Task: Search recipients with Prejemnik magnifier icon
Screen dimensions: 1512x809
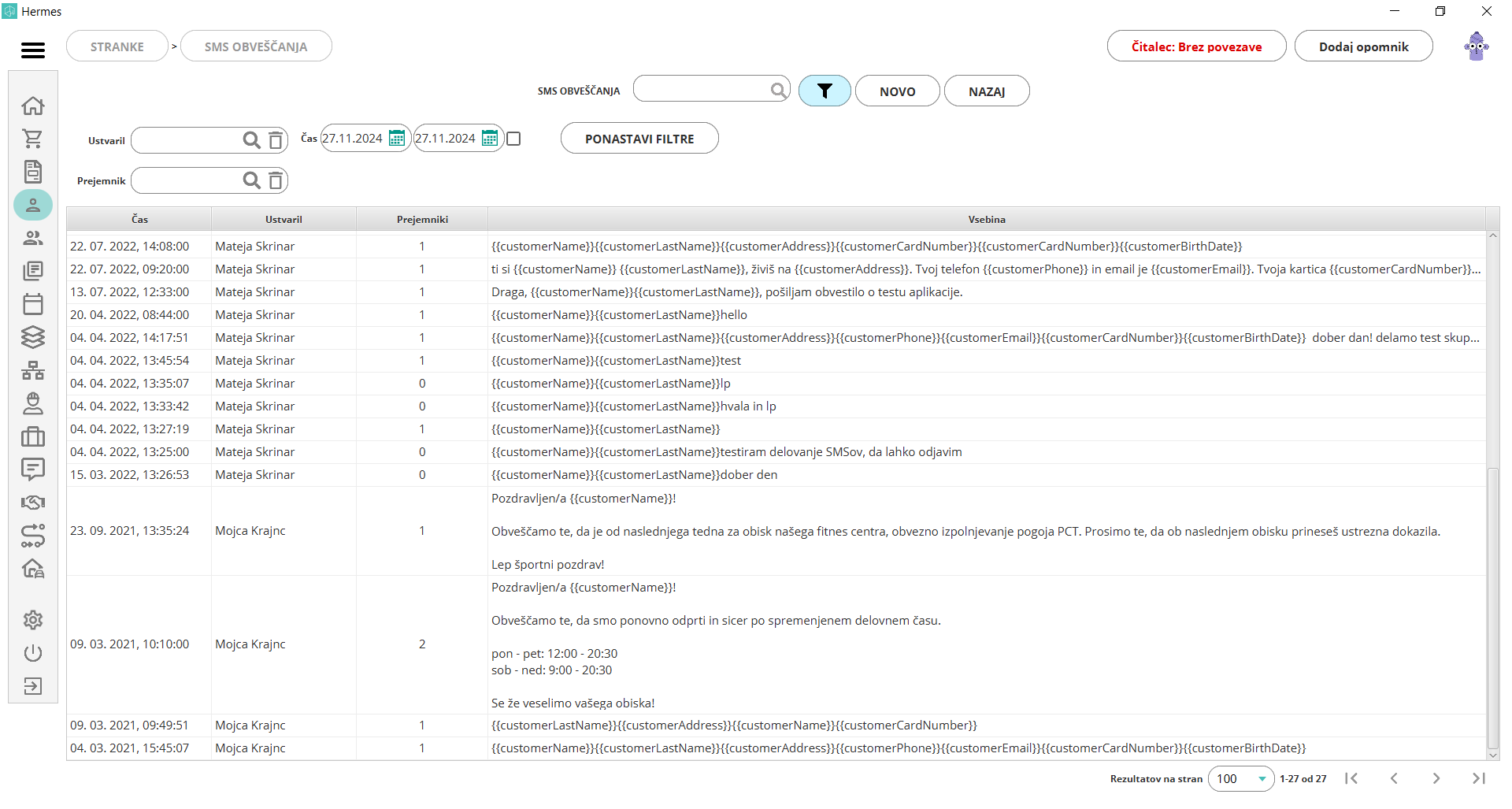Action: tap(251, 180)
